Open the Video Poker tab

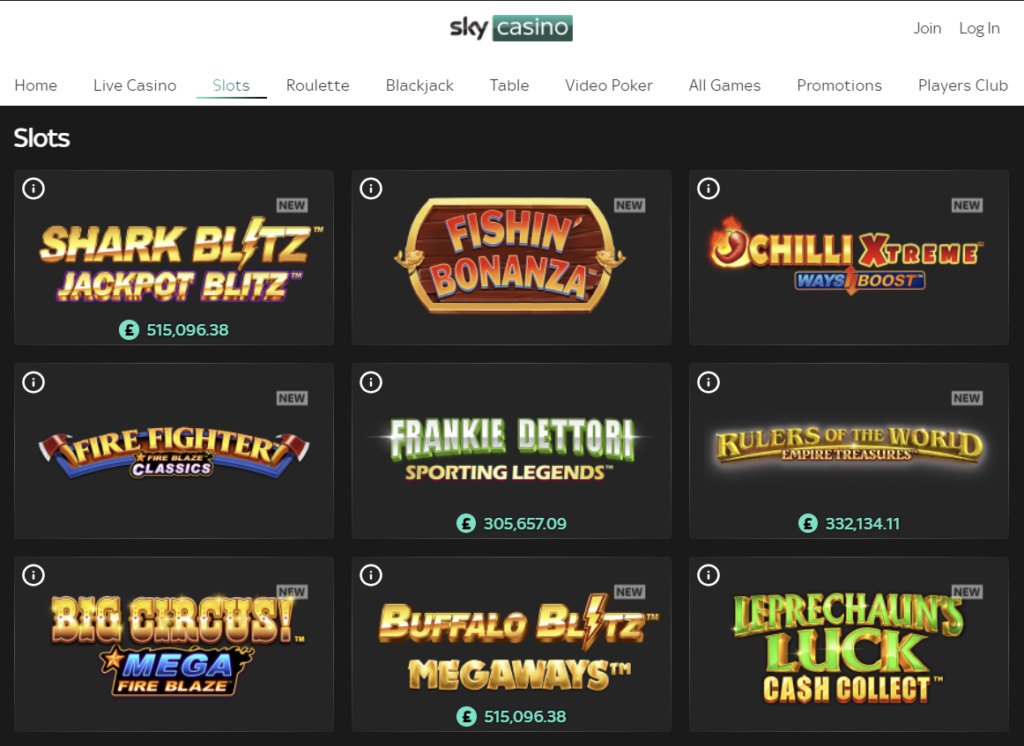(609, 86)
